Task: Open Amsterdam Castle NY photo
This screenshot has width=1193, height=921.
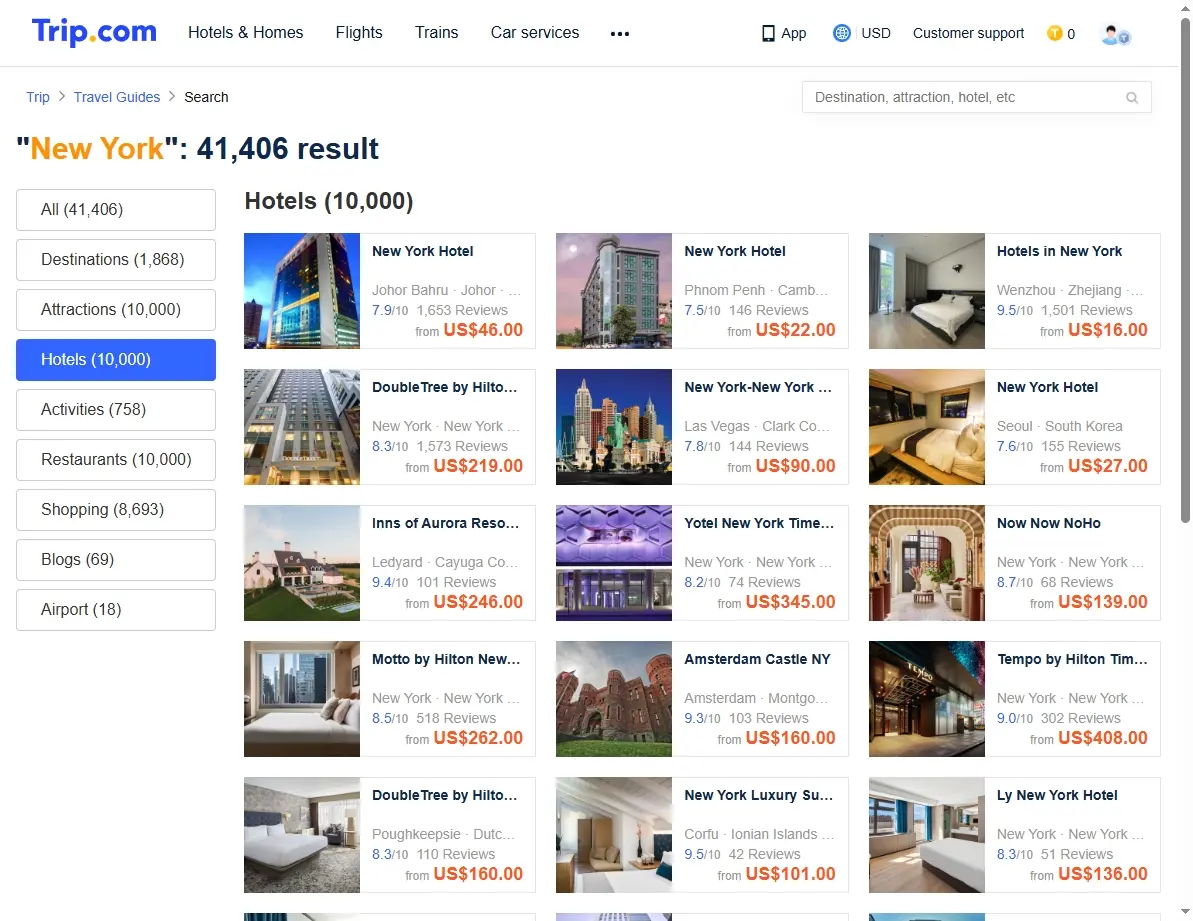Action: coord(614,699)
